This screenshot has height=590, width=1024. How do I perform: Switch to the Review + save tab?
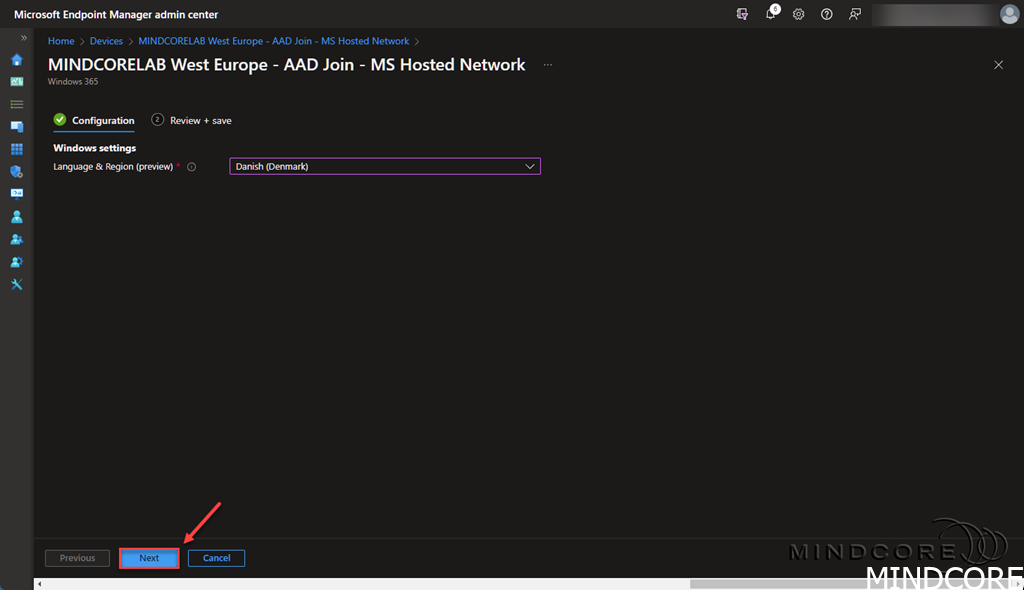pos(200,120)
